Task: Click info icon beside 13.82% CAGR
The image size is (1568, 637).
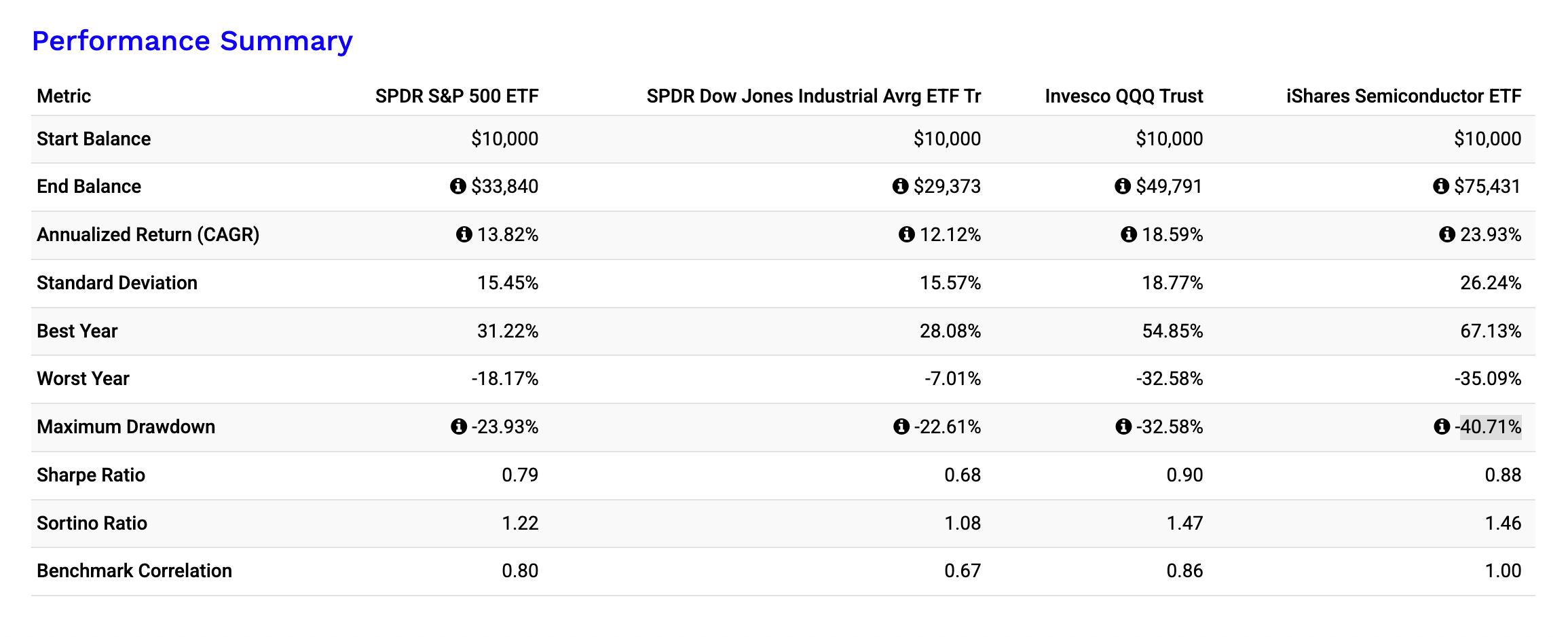Action: point(464,234)
